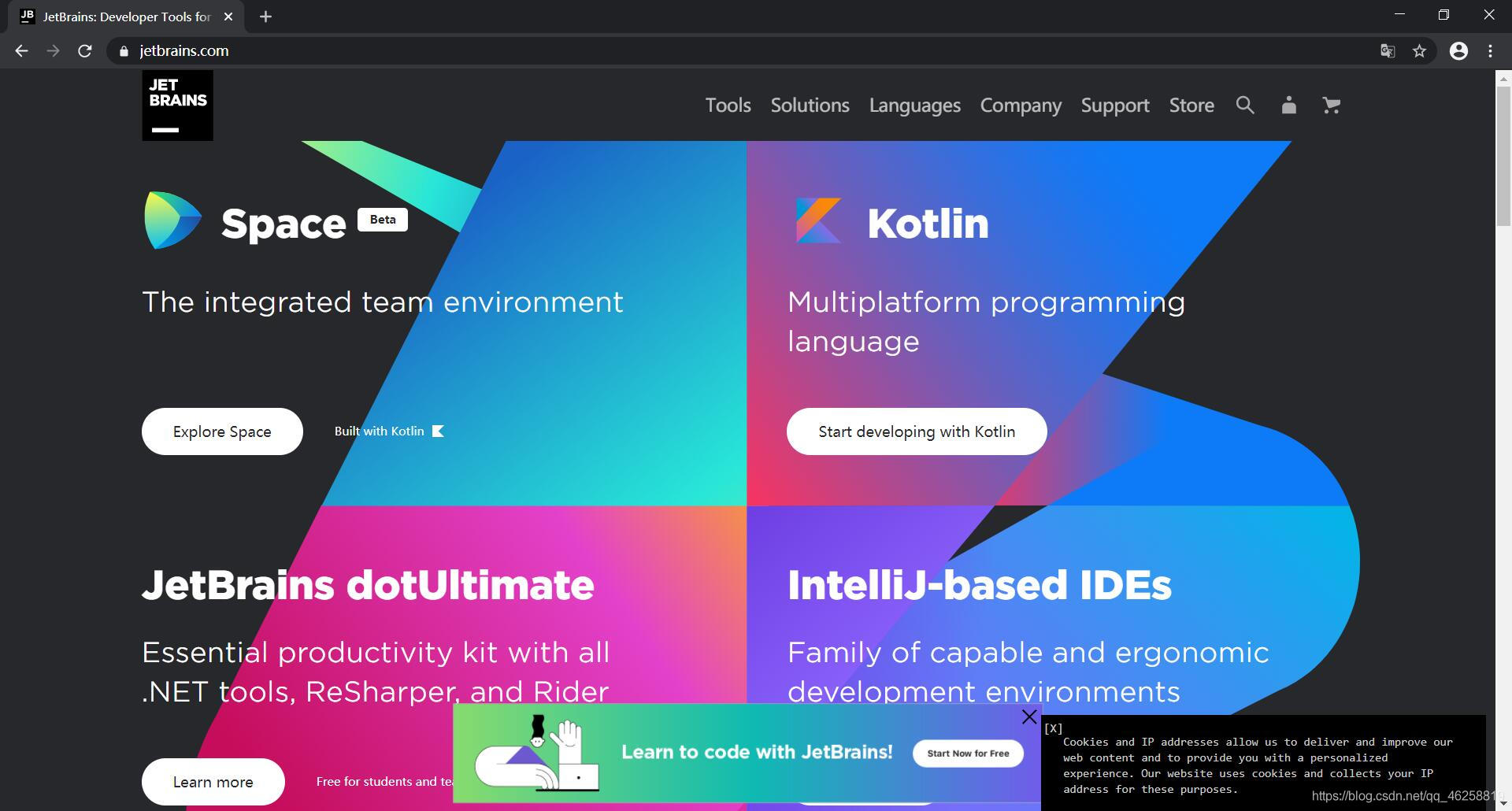This screenshot has height=811, width=1512.
Task: Click the Beta badge next to Space
Action: 383,220
